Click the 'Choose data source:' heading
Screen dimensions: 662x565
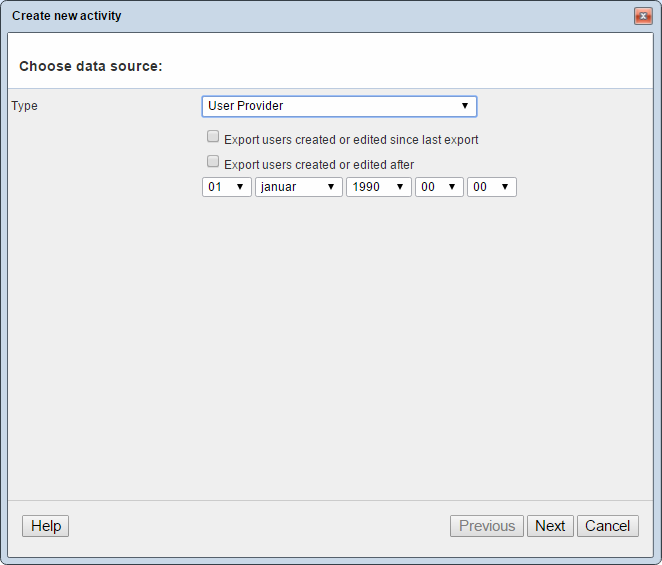[x=91, y=66]
